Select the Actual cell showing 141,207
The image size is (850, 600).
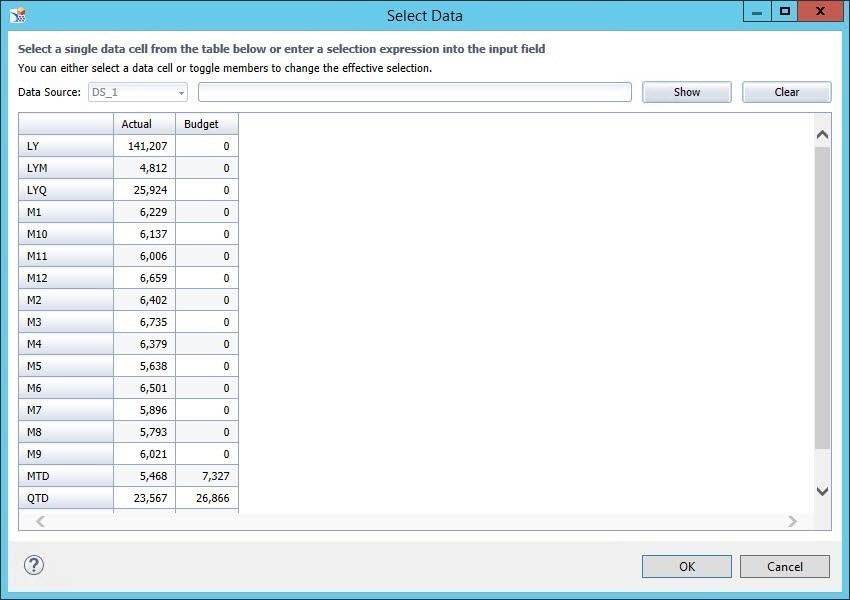point(144,146)
